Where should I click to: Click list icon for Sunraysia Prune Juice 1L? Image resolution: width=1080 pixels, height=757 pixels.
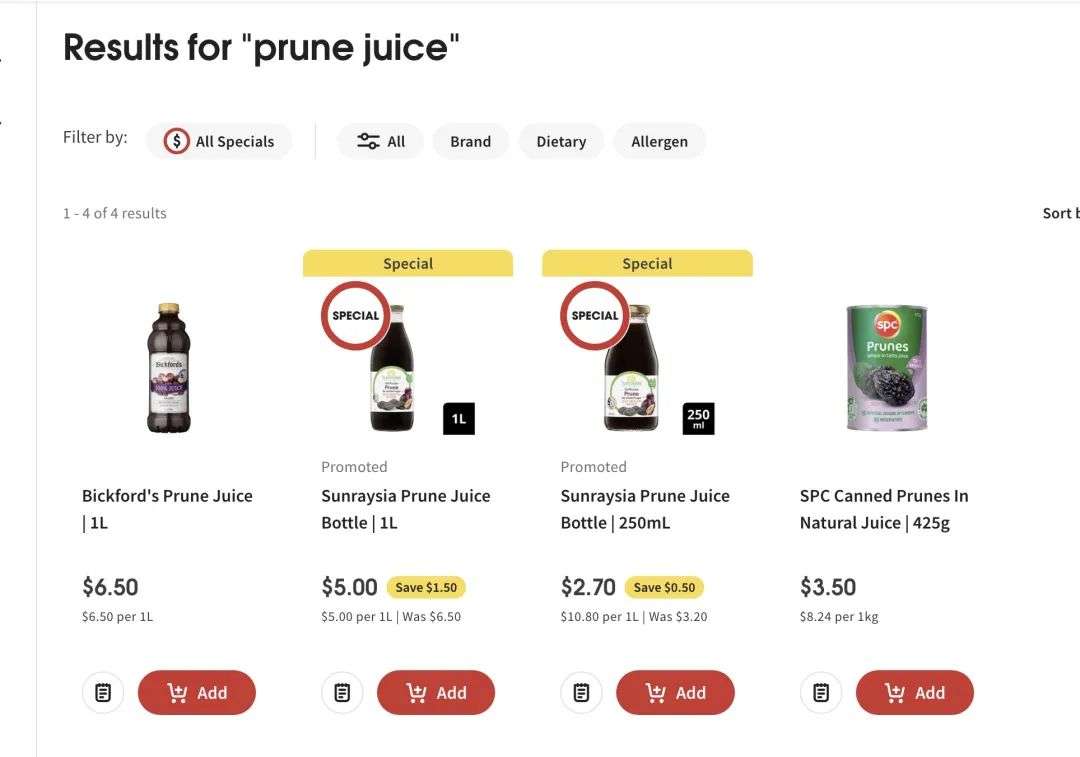pos(342,692)
